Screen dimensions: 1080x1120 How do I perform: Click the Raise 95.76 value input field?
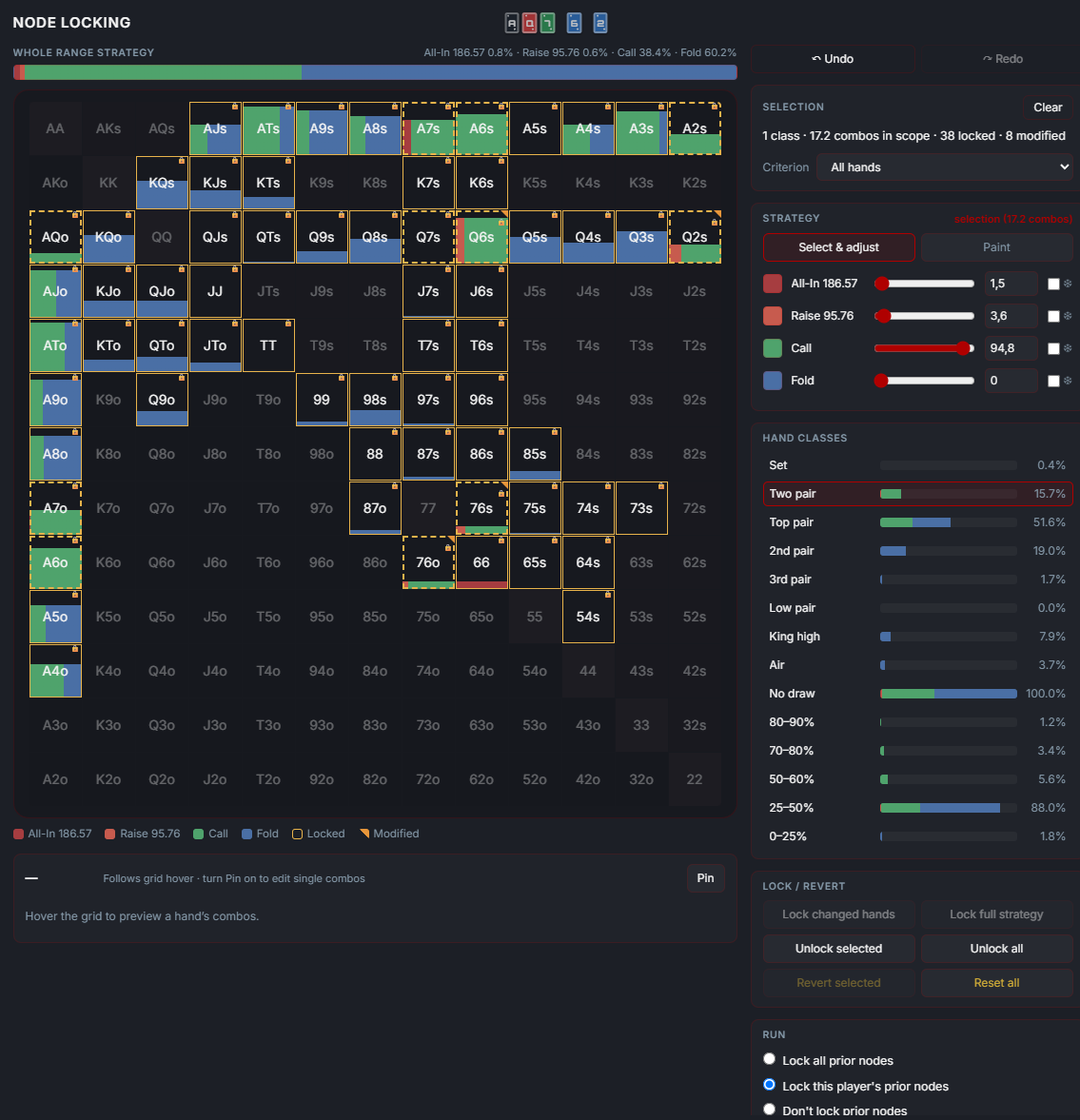click(x=1010, y=316)
